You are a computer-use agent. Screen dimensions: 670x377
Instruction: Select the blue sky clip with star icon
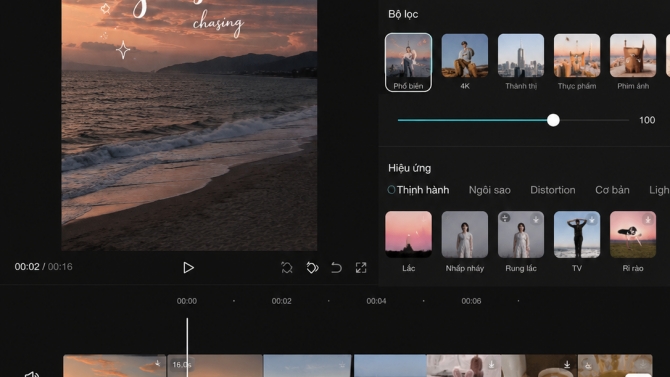coord(308,366)
